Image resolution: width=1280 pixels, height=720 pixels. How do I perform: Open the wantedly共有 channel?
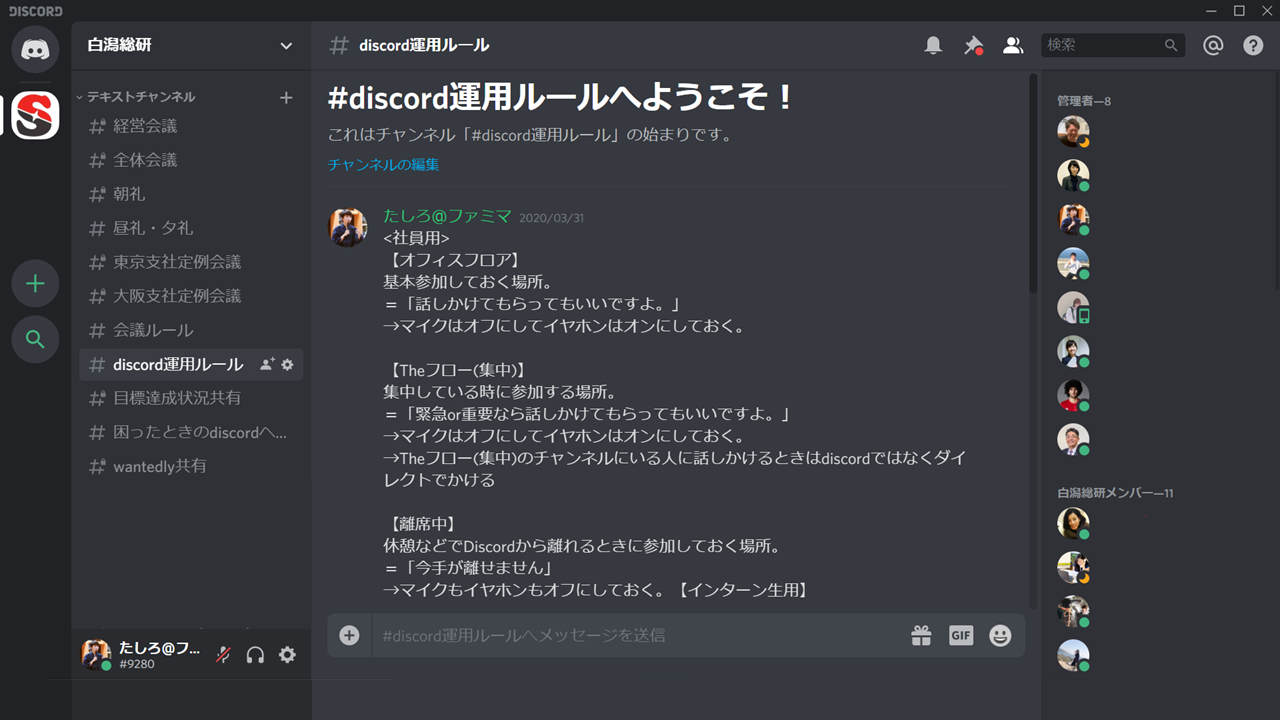pyautogui.click(x=191, y=466)
